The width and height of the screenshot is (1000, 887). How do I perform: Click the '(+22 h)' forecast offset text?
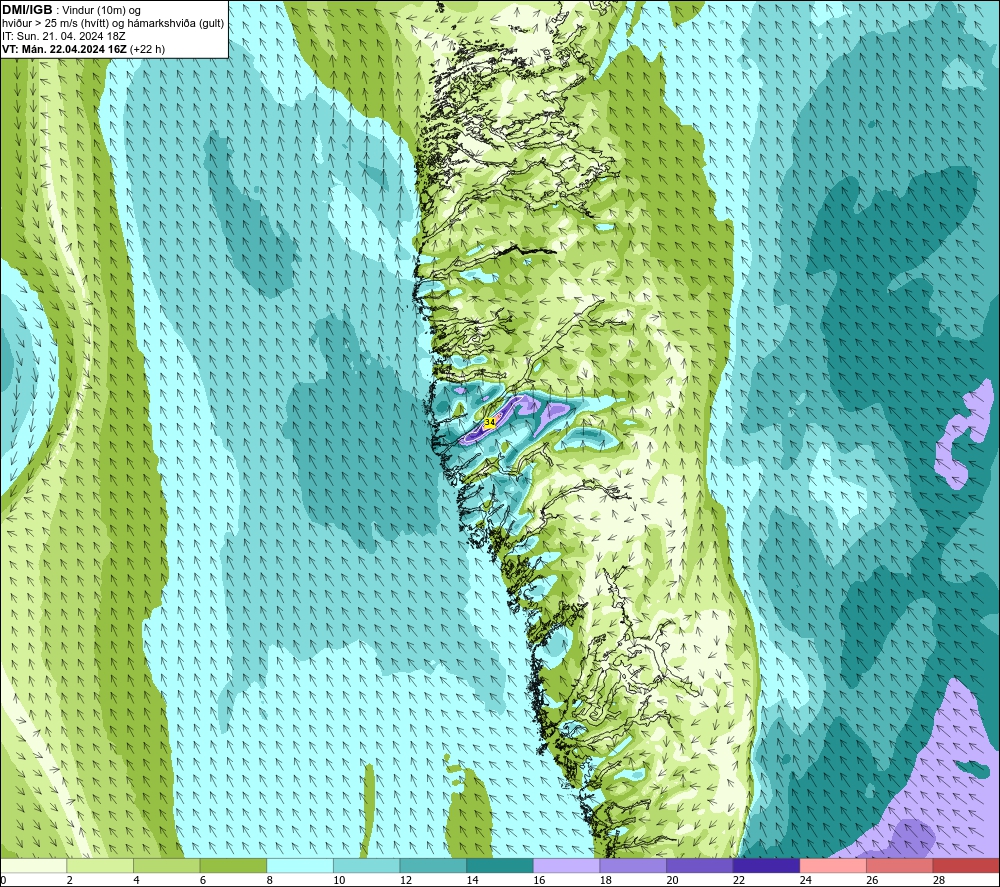[147, 49]
